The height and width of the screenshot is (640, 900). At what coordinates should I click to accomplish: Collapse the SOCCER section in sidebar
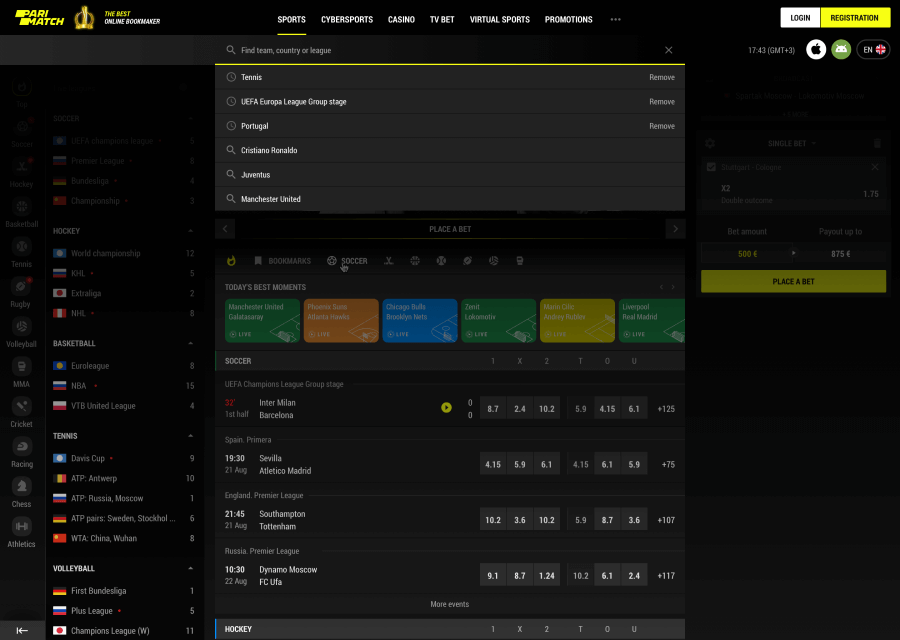pyautogui.click(x=191, y=118)
